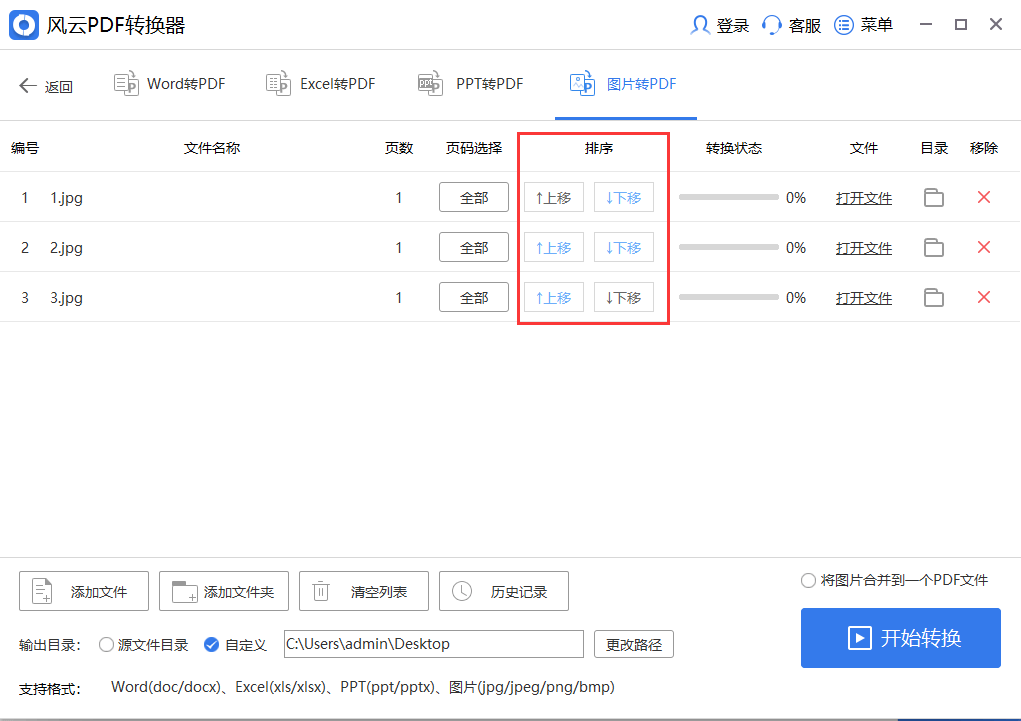Image resolution: width=1021 pixels, height=721 pixels.
Task: Click the 清空列表 trash icon
Action: tap(320, 591)
